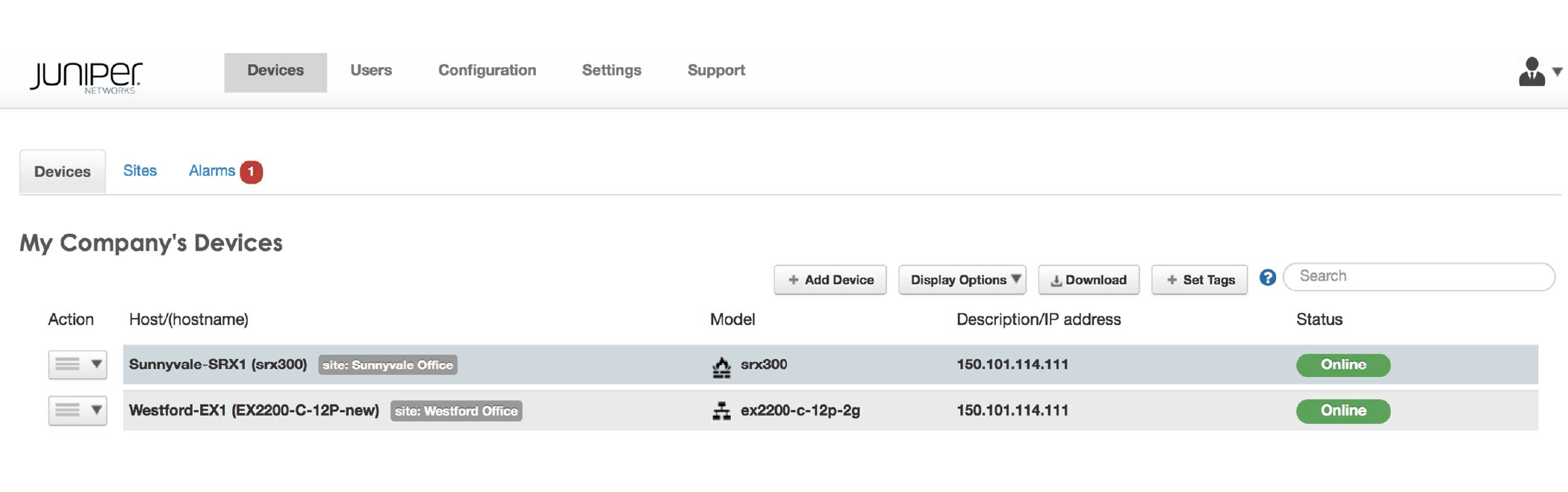This screenshot has width=1568, height=492.
Task: Open the action menu for Westford-EX1
Action: tap(78, 410)
